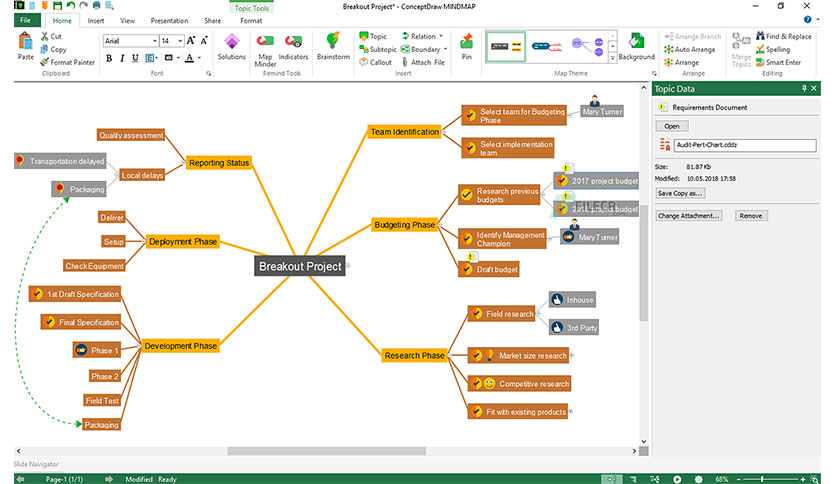The width and height of the screenshot is (836, 484).
Task: Pin the Topic Data panel
Action: tap(804, 88)
